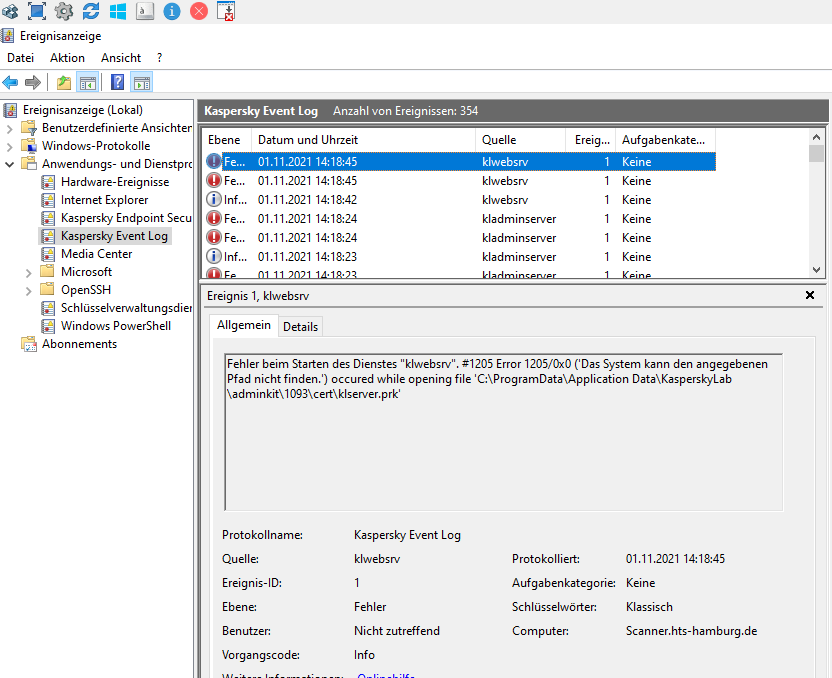
Task: Click scroll-down arrow of event list
Action: click(x=817, y=270)
